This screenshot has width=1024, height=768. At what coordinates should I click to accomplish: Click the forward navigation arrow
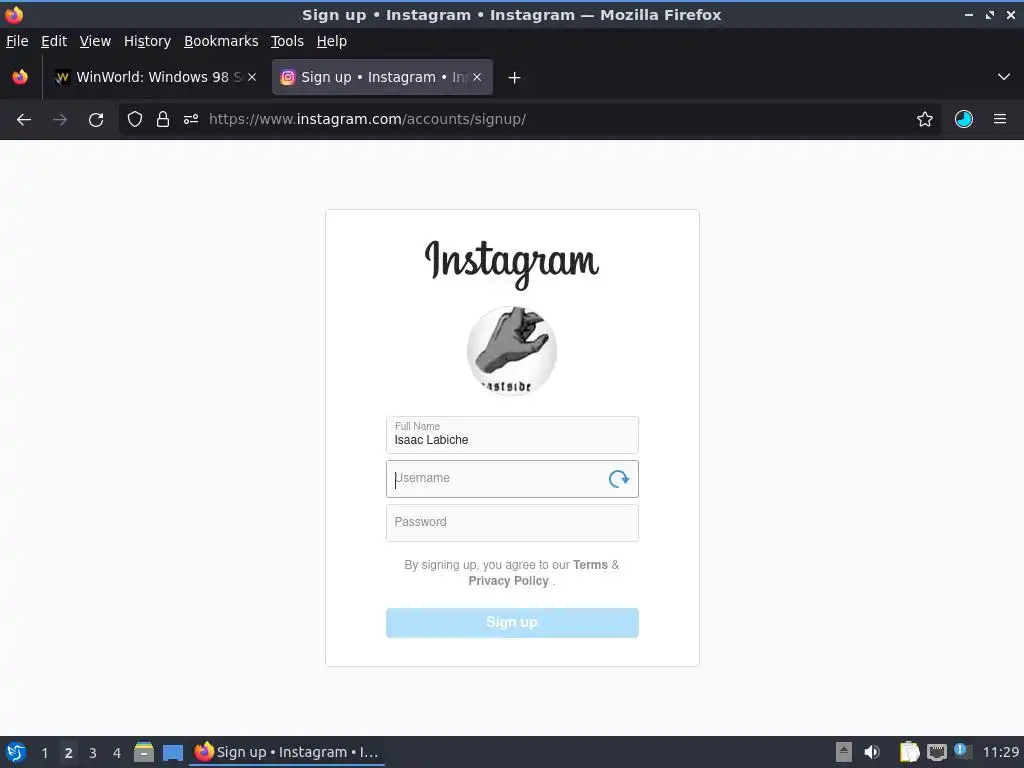coord(60,120)
